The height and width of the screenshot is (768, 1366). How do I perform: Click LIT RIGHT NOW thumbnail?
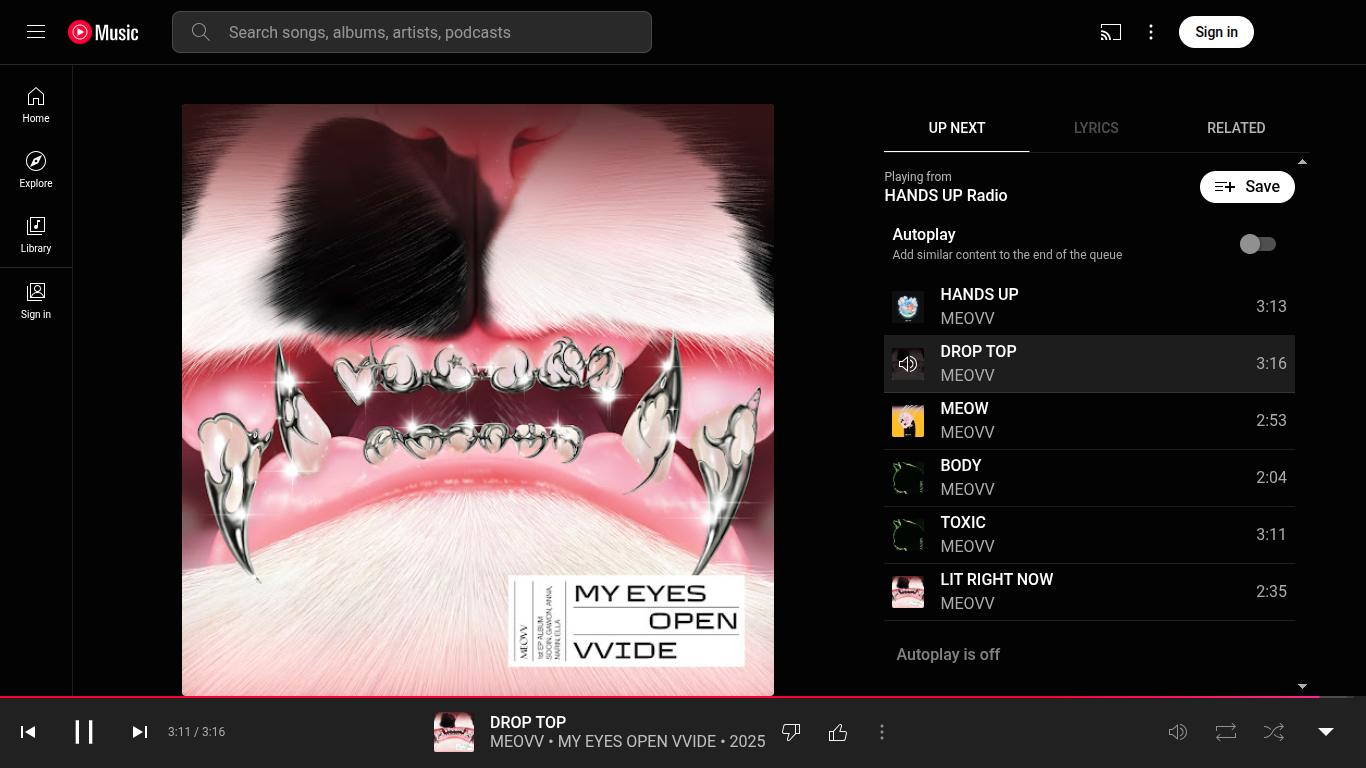908,592
